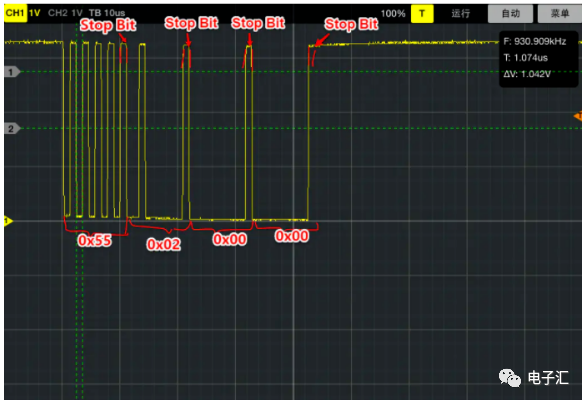Click the ΔV: 1.042V measurement readout

coord(527,74)
